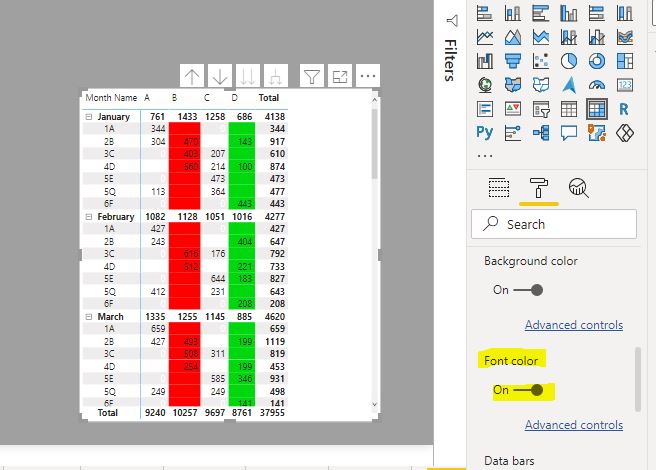Select the globe Map visual
The image size is (656, 470).
tap(485, 85)
